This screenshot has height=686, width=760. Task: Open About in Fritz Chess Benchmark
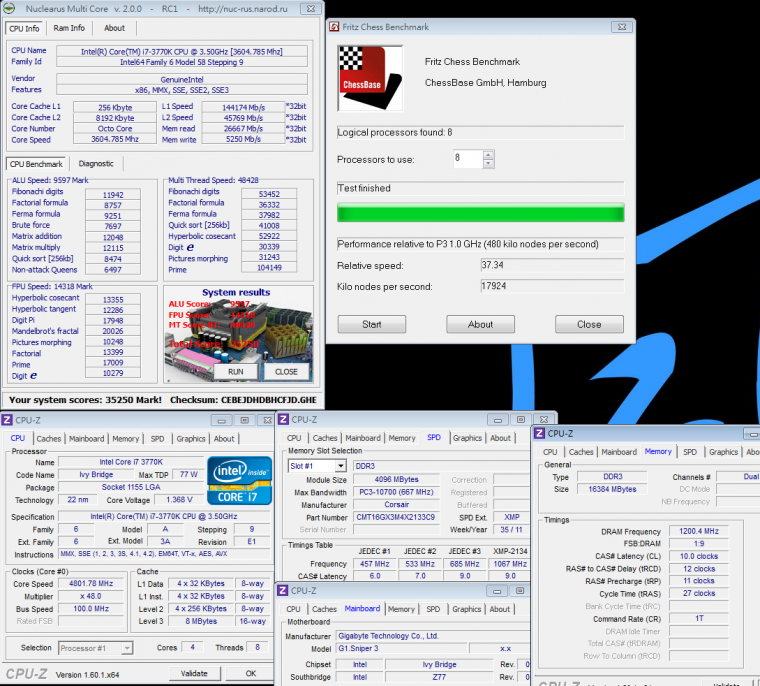[x=480, y=324]
